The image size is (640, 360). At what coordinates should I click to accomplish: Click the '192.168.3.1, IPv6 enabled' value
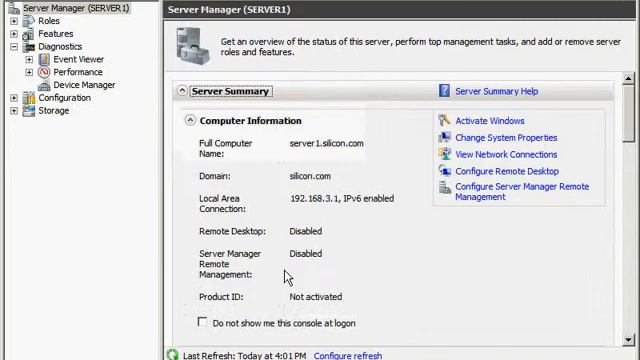[342, 199]
